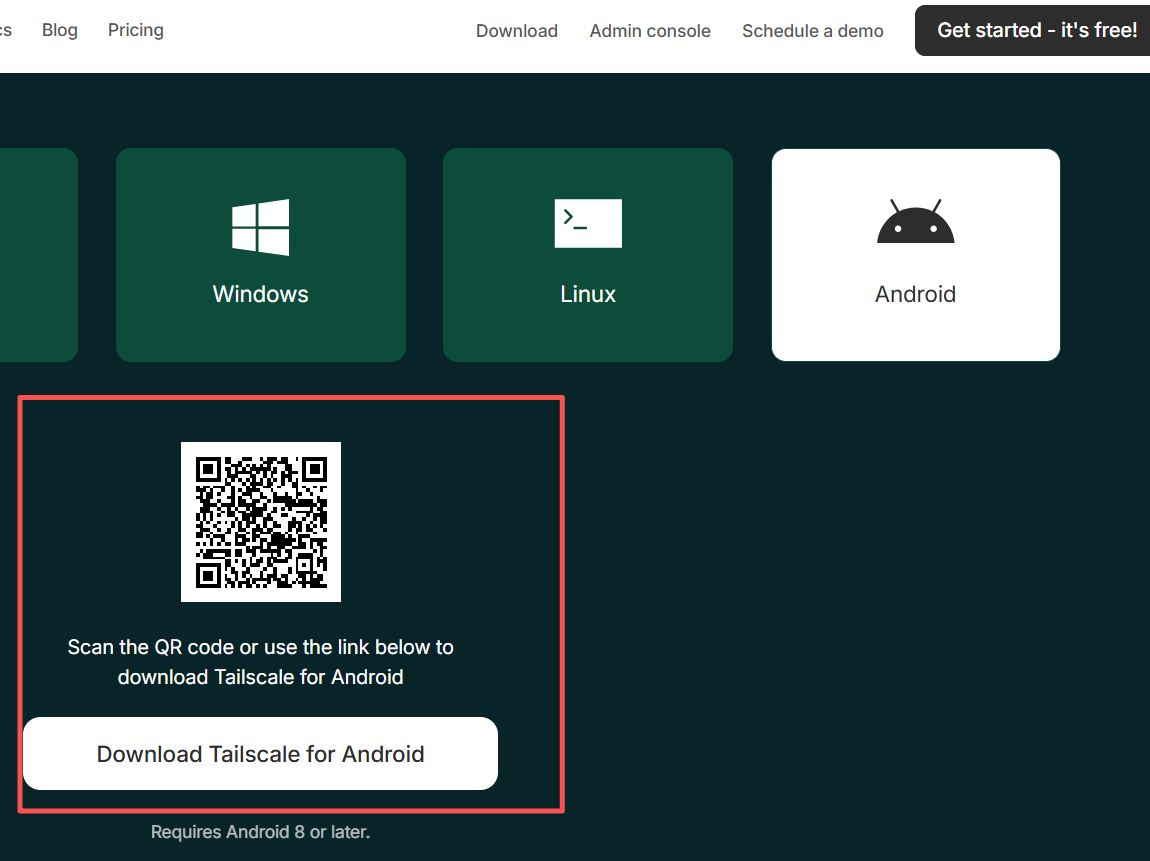This screenshot has height=861, width=1150.
Task: Click Get started - it's free! button
Action: click(1033, 30)
